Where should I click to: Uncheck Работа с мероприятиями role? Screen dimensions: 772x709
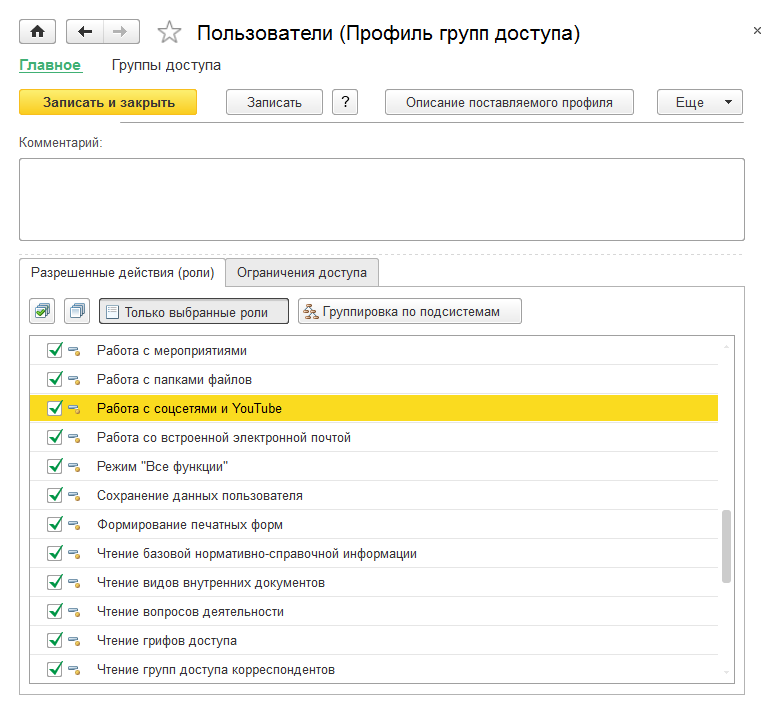click(x=55, y=350)
